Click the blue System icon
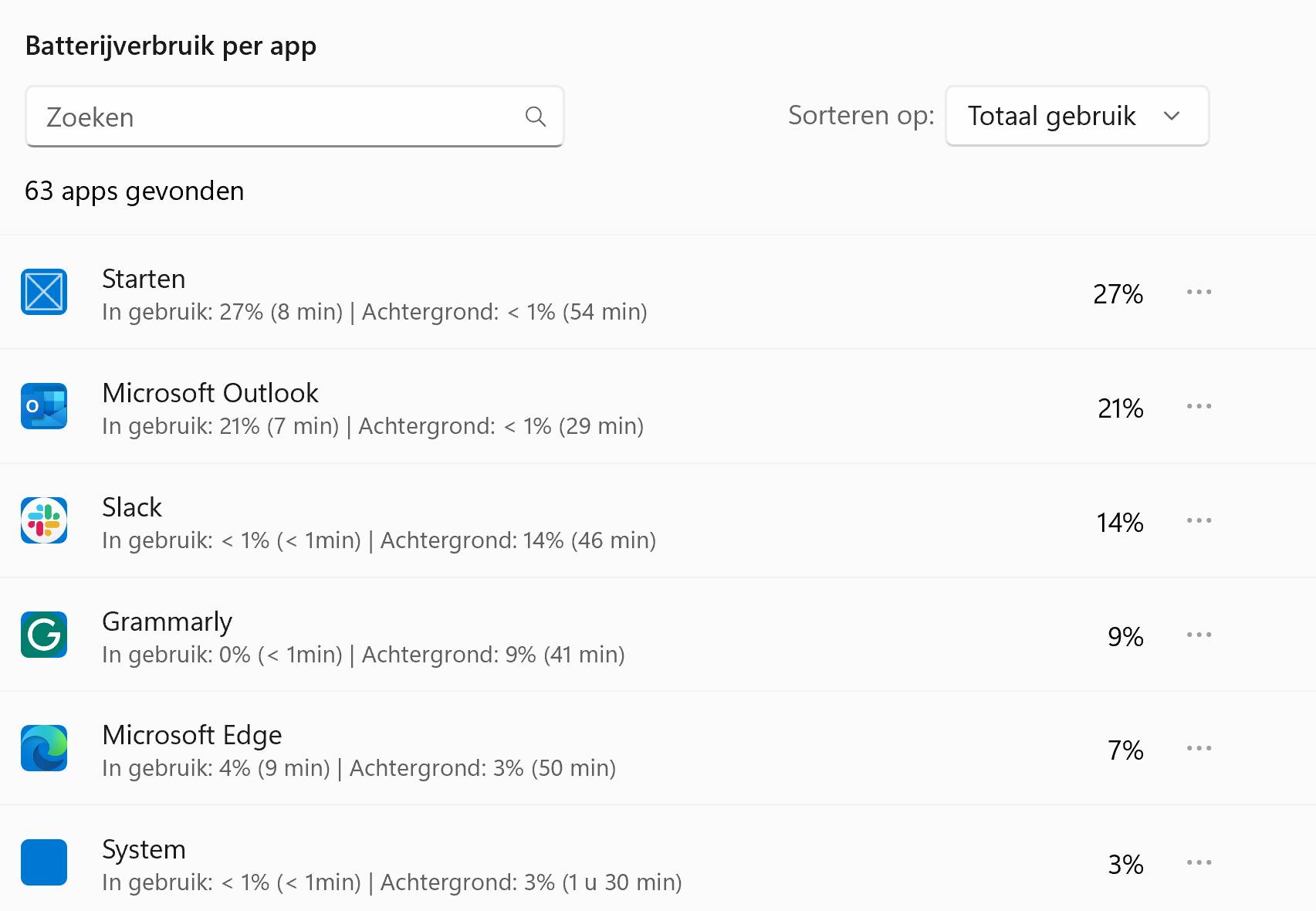This screenshot has width=1316, height=911. pyautogui.click(x=44, y=862)
